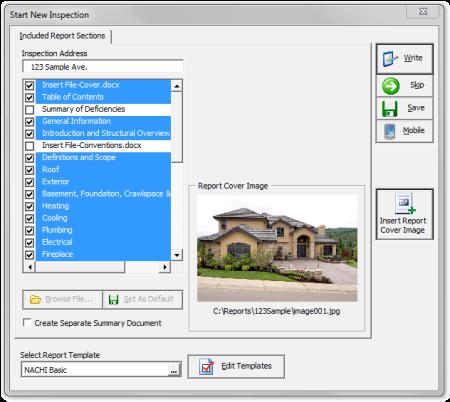Uncheck the Roof section checkbox
This screenshot has width=450, height=402.
30,170
